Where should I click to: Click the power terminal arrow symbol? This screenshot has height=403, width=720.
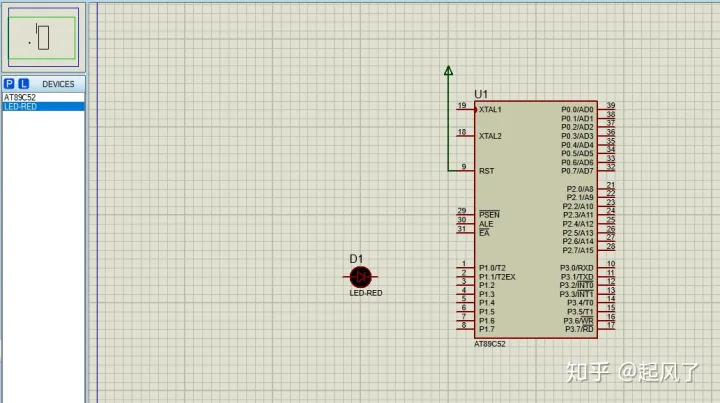[449, 71]
